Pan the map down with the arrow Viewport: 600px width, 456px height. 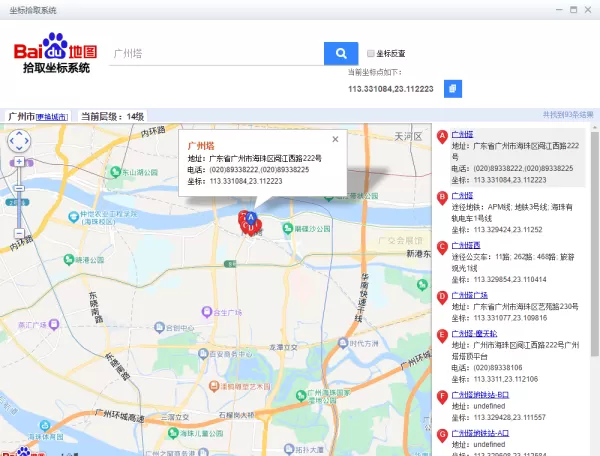click(19, 148)
